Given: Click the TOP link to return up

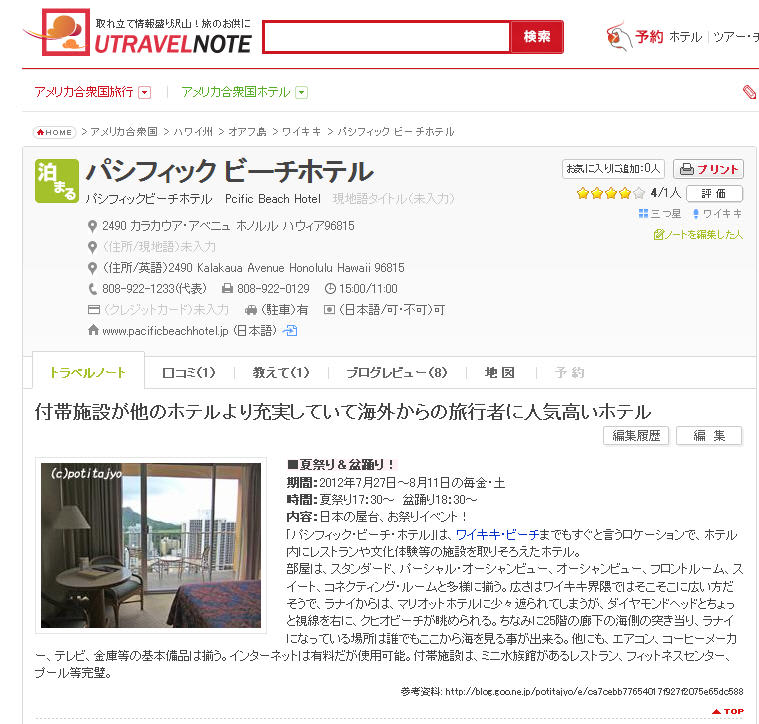Looking at the screenshot, I should click(x=728, y=711).
